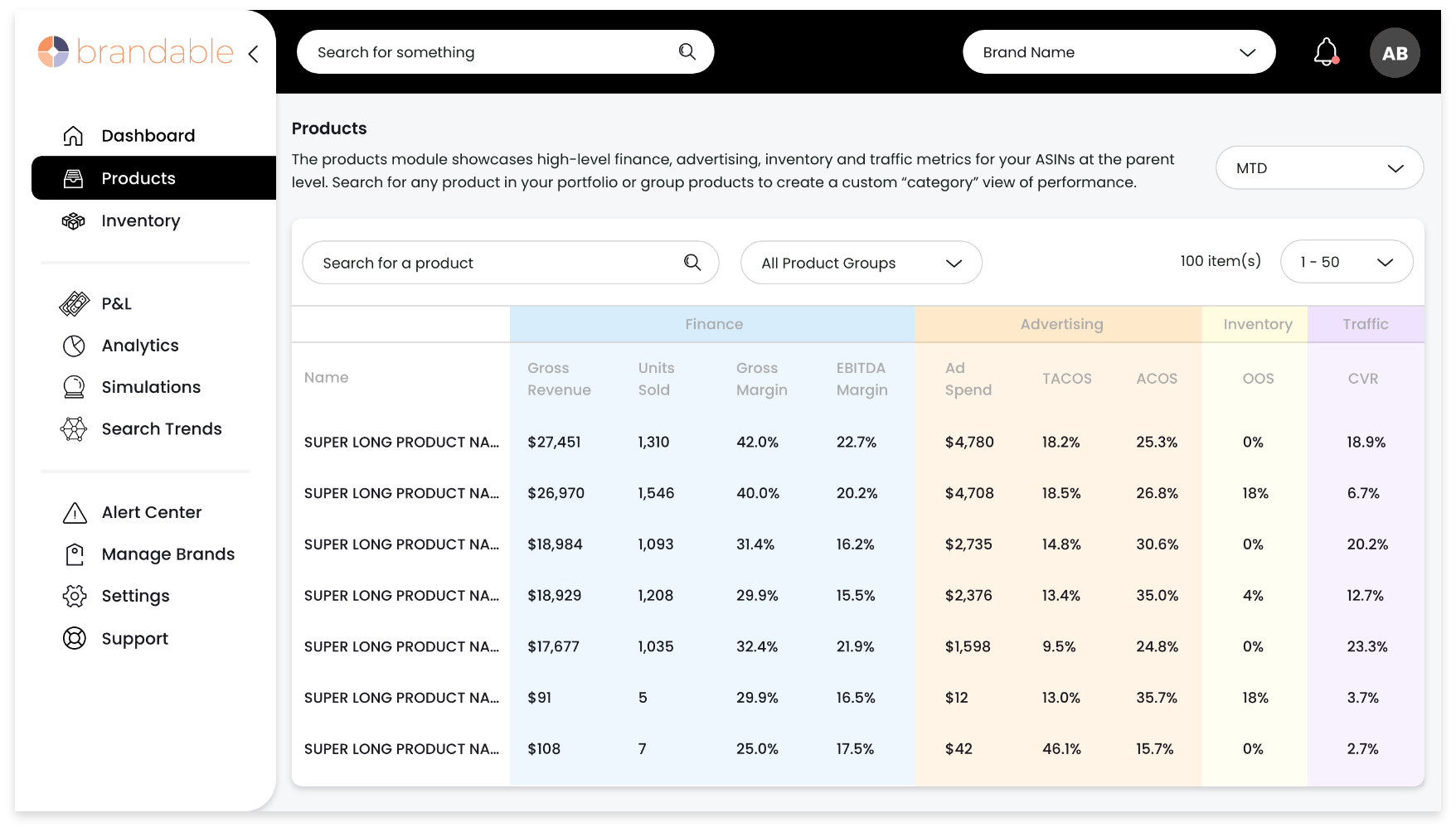Click the magnifier in the top search bar

click(687, 52)
